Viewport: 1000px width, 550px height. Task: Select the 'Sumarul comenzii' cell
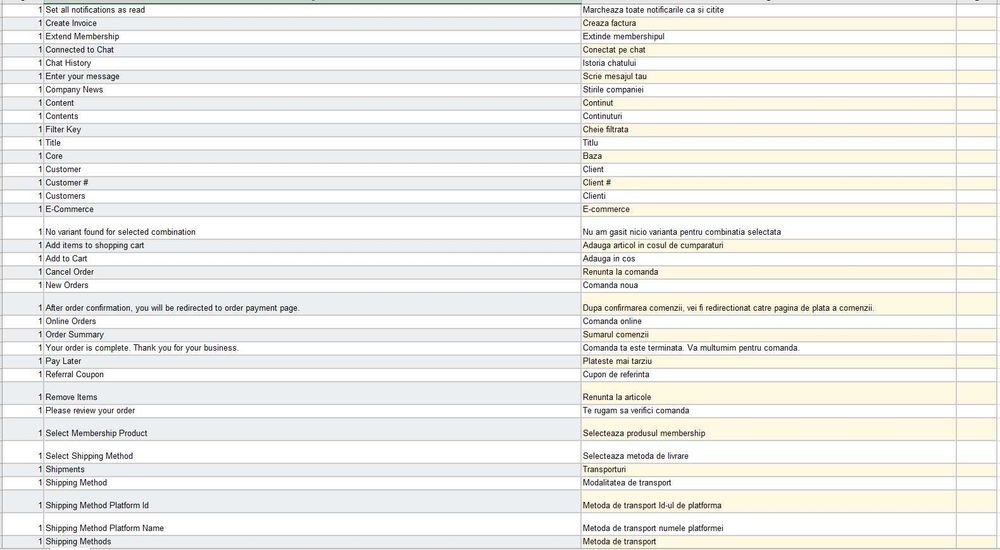(768, 335)
